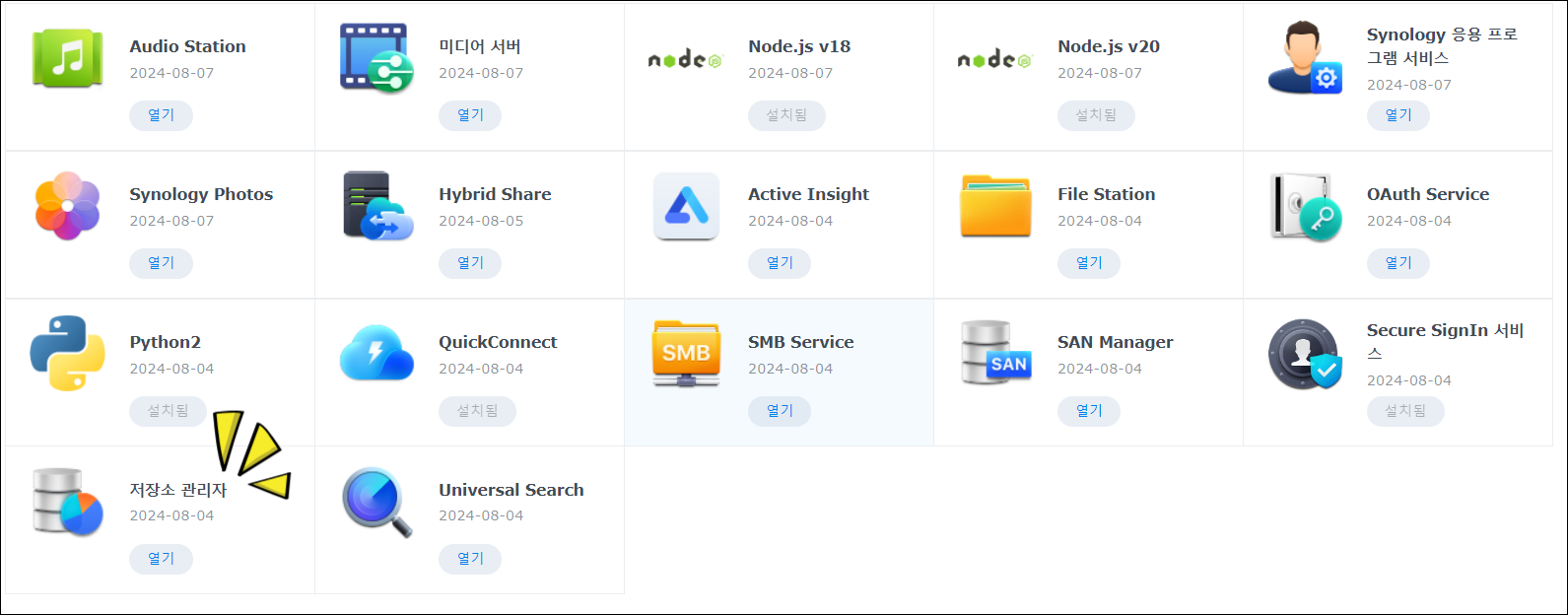Screen dimensions: 1568x615
Task: Select the Secure SignIn 서비스 package name
Action: pos(1446,342)
